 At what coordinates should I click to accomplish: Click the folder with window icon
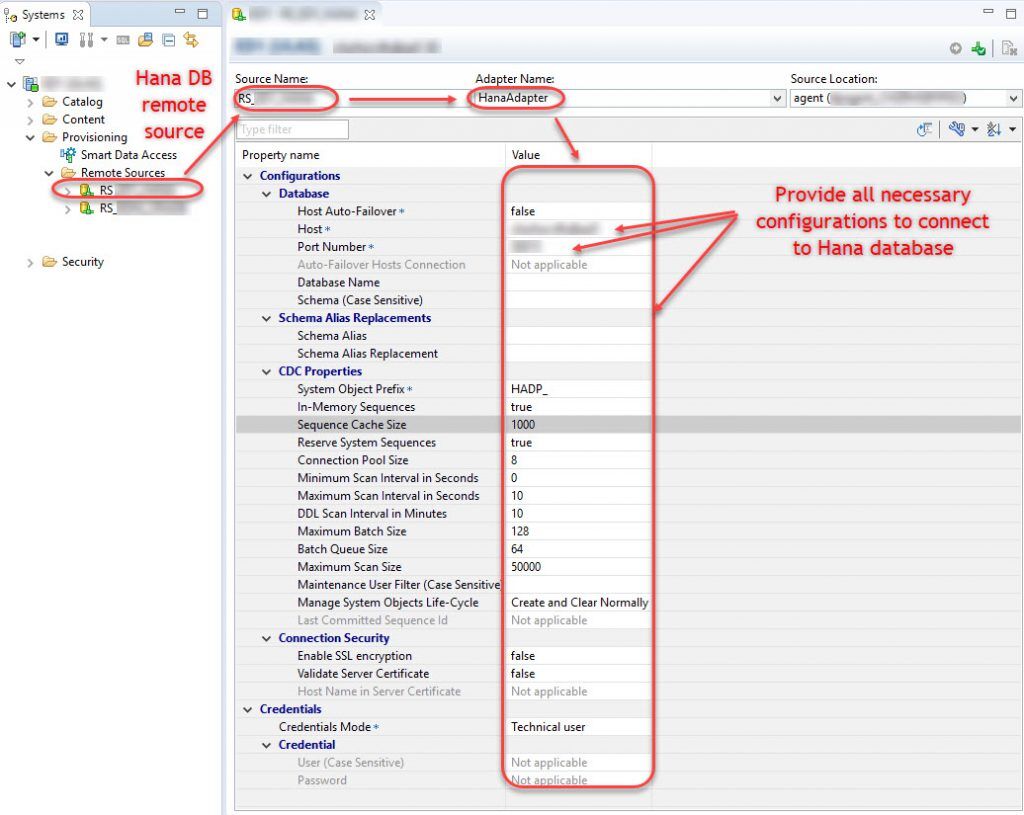pyautogui.click(x=145, y=40)
